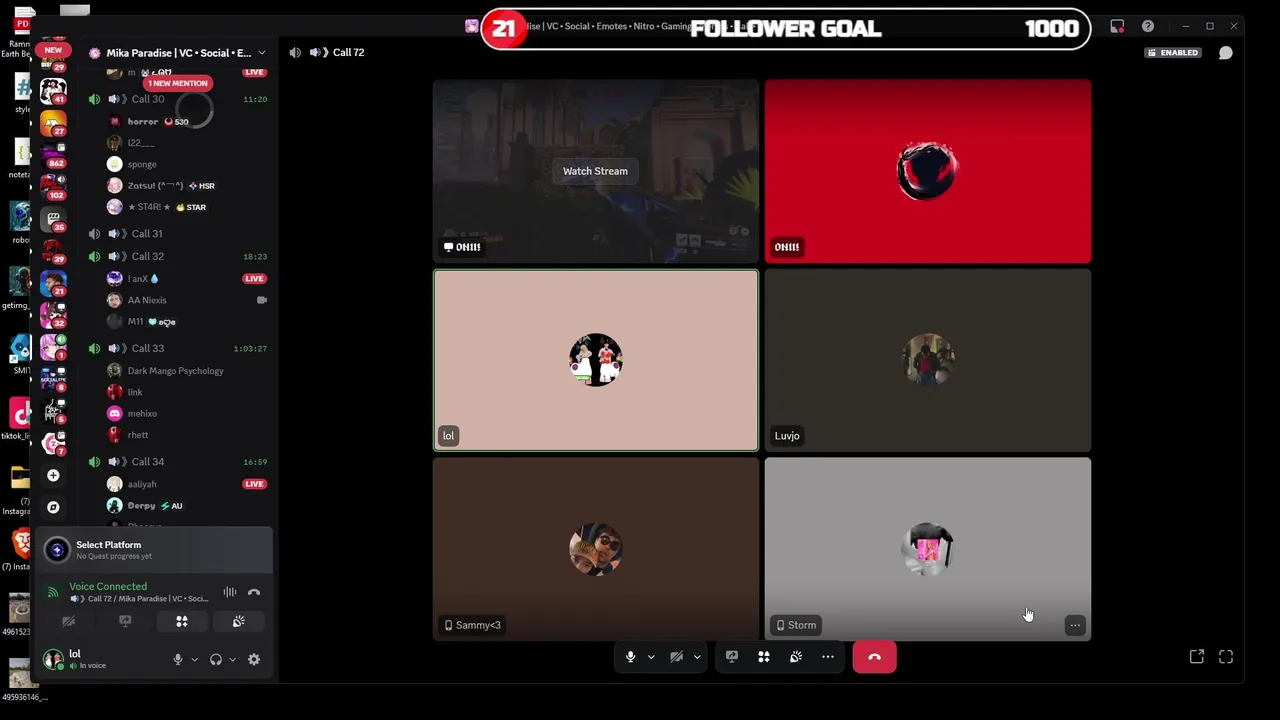The width and height of the screenshot is (1280, 720).
Task: Toggle noise suppression waveform icon
Action: pyautogui.click(x=230, y=593)
